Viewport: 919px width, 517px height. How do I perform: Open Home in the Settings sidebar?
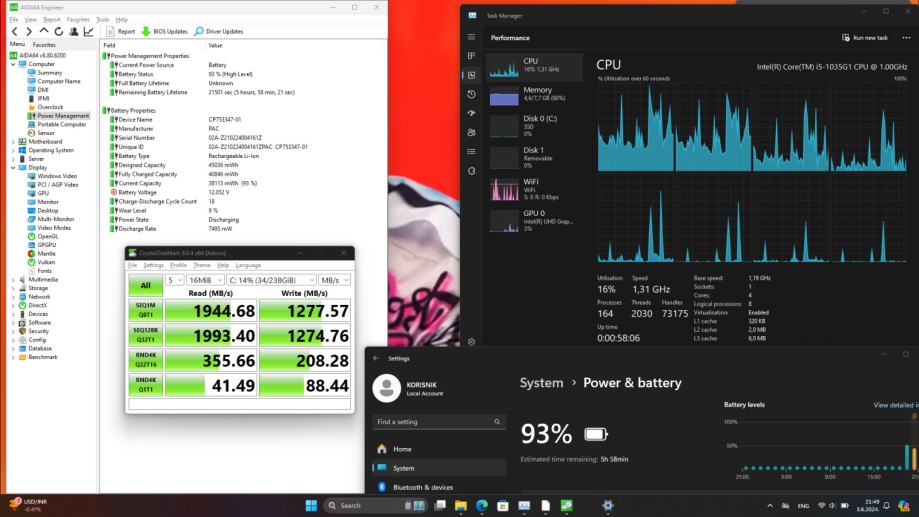click(439, 449)
